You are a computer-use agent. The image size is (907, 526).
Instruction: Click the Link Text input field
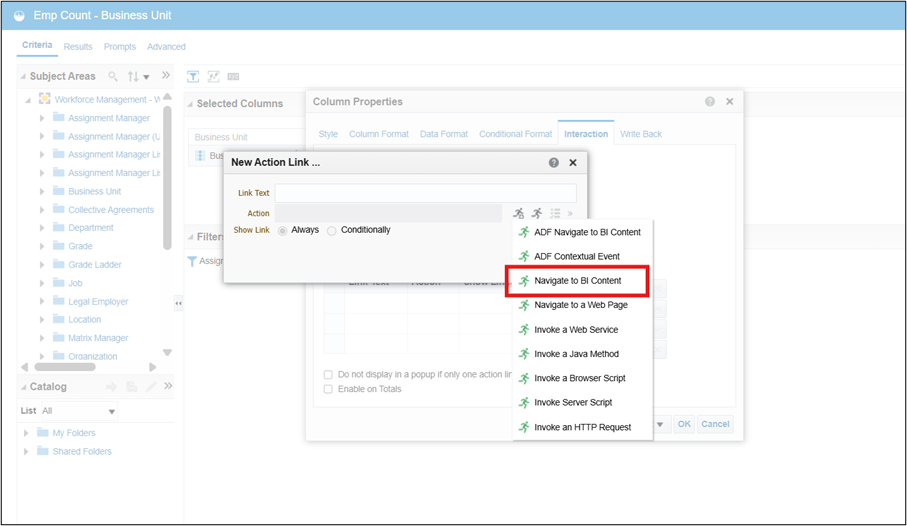[x=425, y=193]
